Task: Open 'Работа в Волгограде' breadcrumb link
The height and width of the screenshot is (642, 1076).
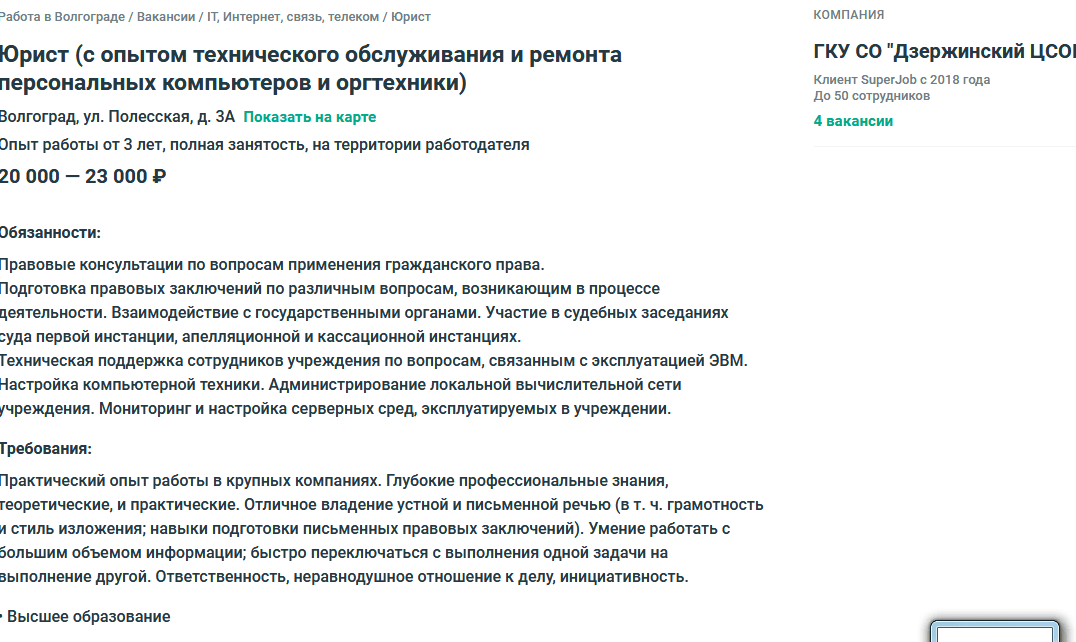Action: pos(62,17)
